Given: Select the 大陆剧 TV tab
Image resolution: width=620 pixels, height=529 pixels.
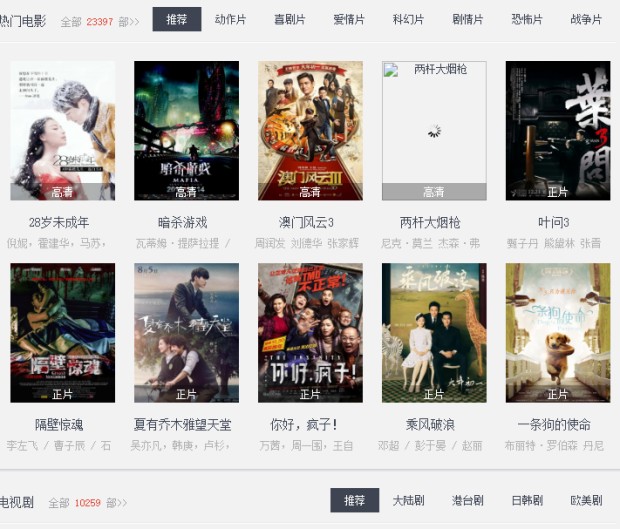Looking at the screenshot, I should click(408, 501).
